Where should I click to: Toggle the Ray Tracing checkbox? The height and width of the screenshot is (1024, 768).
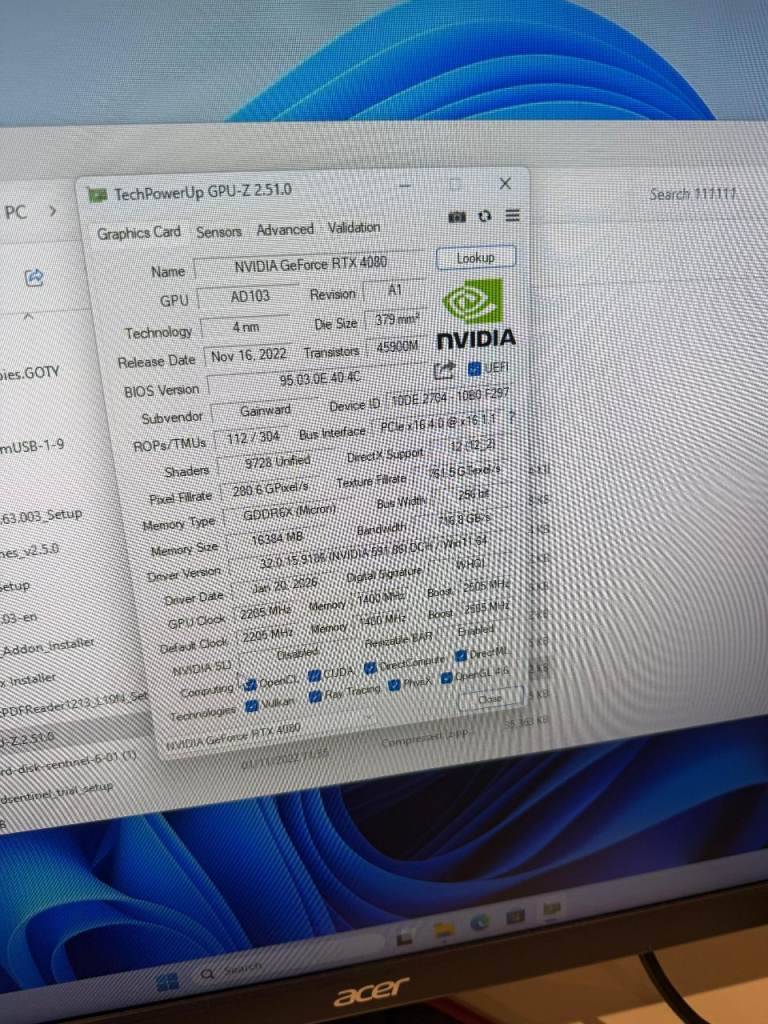pyautogui.click(x=315, y=696)
